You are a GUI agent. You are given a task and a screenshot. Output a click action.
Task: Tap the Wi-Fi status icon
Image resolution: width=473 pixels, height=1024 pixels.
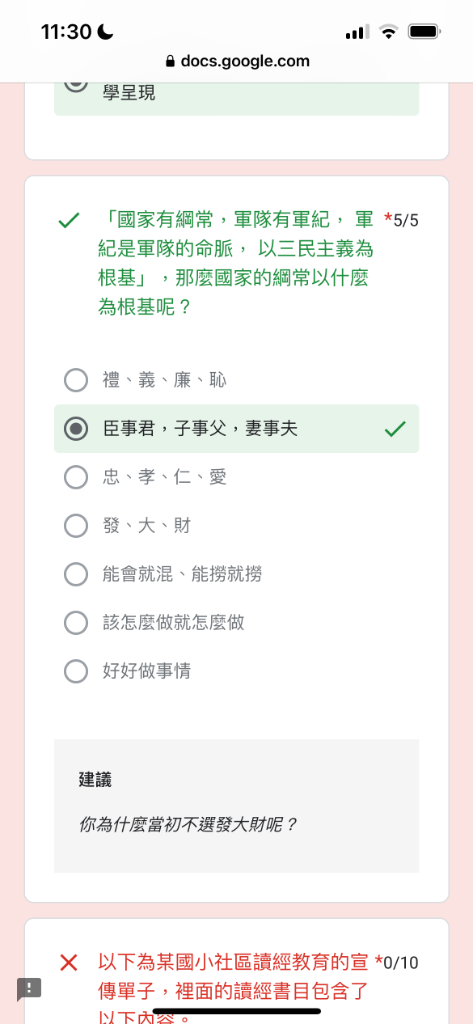tap(389, 31)
